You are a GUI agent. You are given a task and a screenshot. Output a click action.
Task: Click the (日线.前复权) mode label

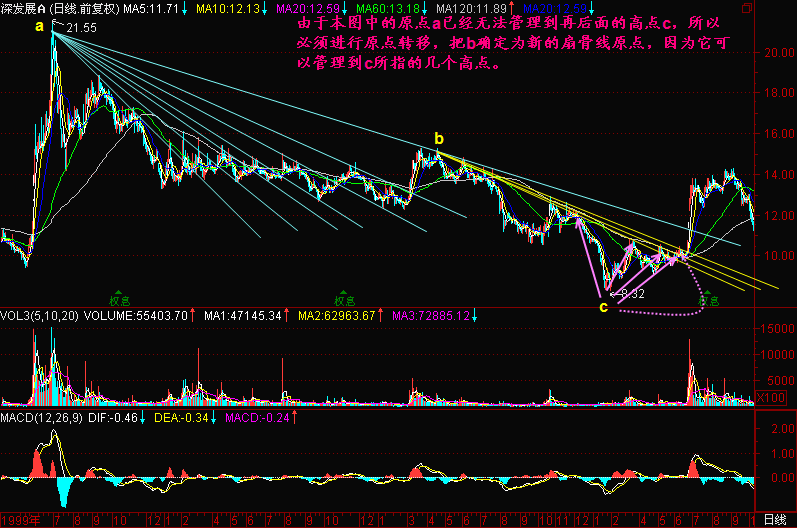pos(84,9)
